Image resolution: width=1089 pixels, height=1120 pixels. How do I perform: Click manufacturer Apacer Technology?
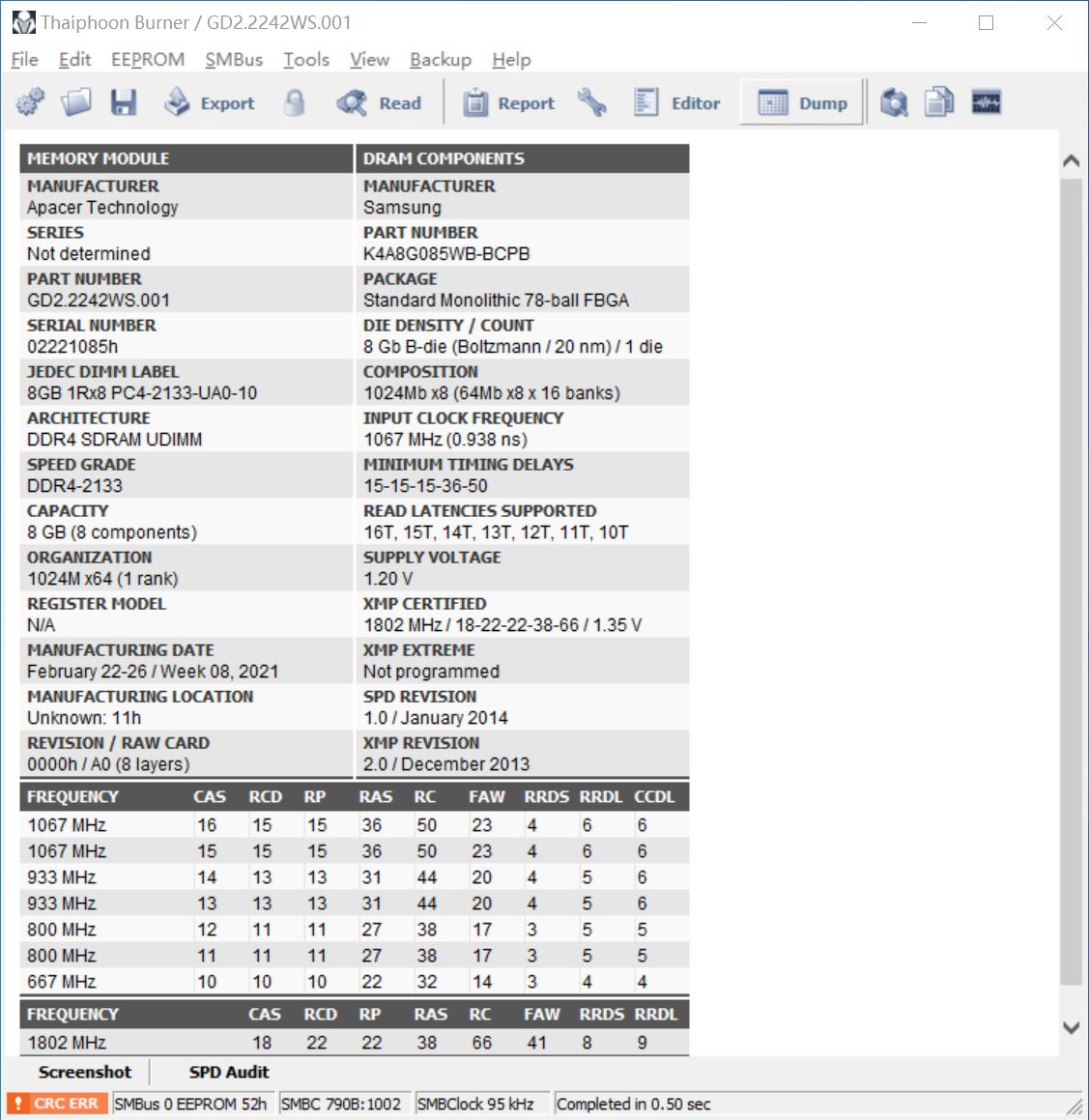102,208
